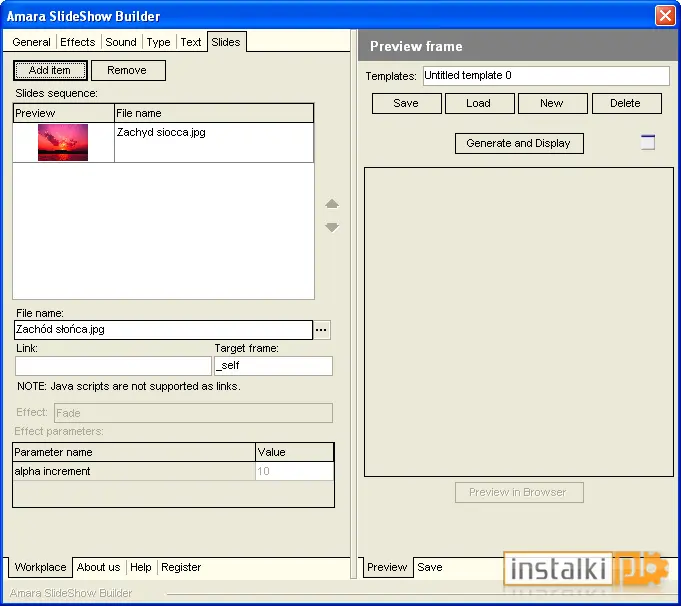Switch to the Save bottom tab
The width and height of the screenshot is (681, 606).
(x=430, y=567)
